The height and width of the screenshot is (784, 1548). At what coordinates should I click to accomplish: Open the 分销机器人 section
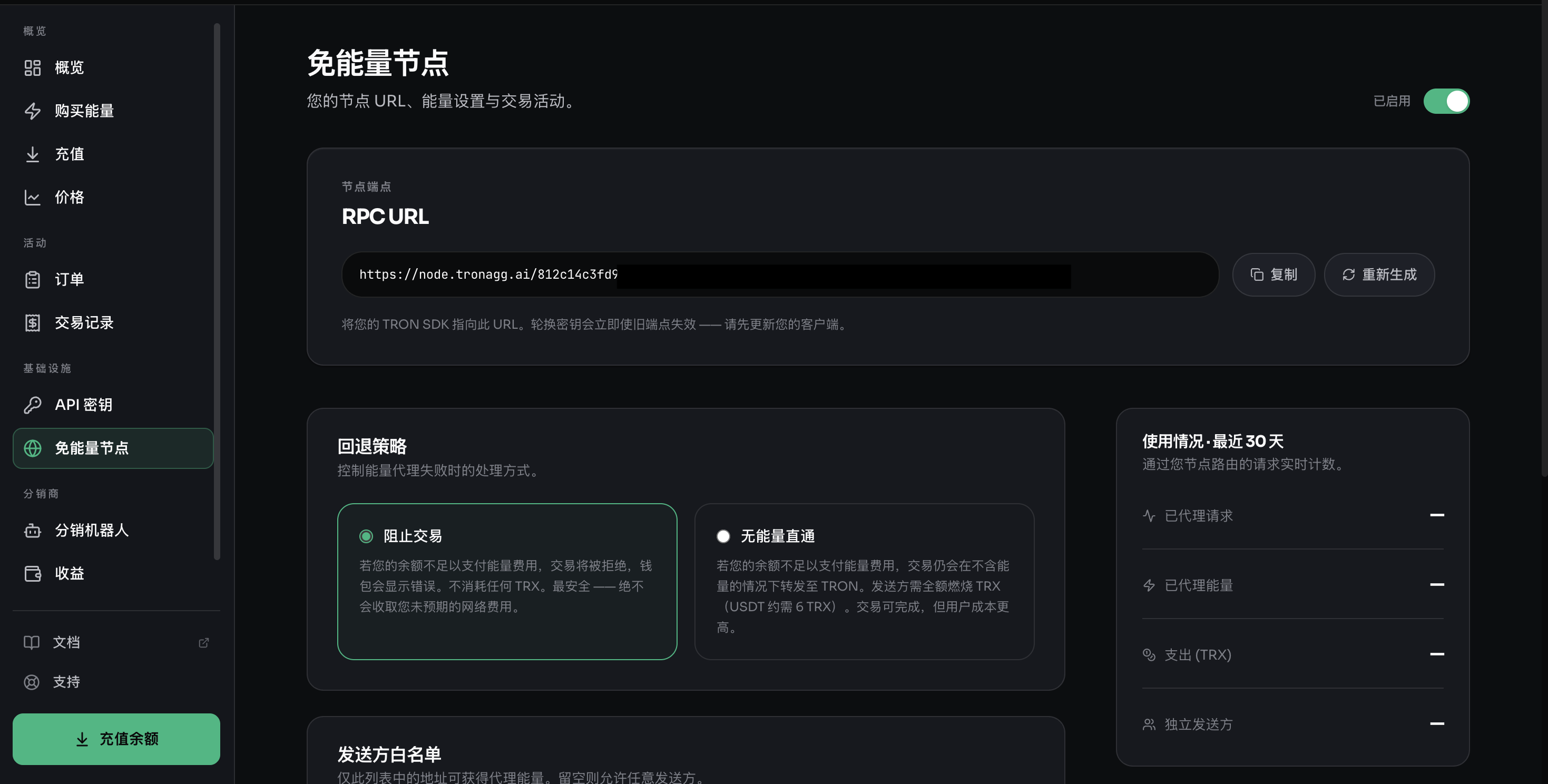point(113,531)
